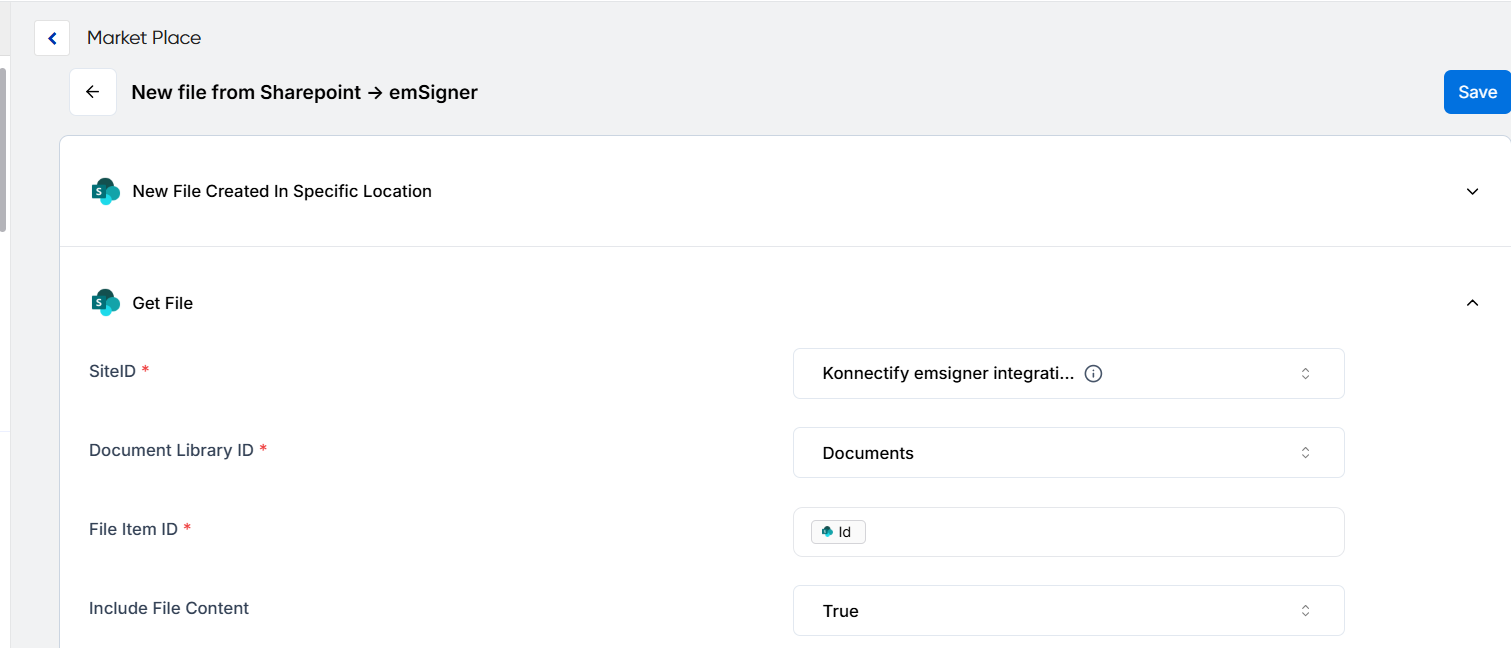Expand New File Created In Specific Location

click(1472, 191)
